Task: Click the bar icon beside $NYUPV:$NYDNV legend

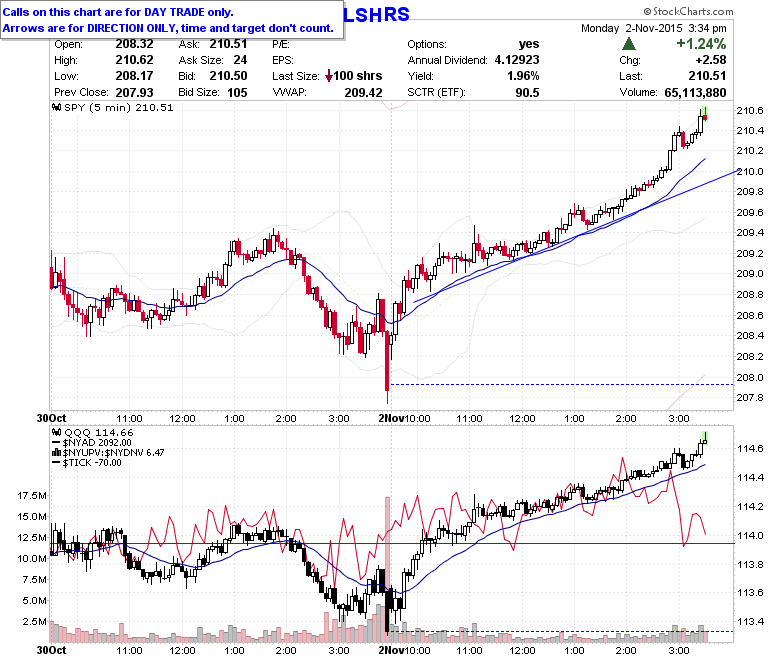Action: pos(57,453)
